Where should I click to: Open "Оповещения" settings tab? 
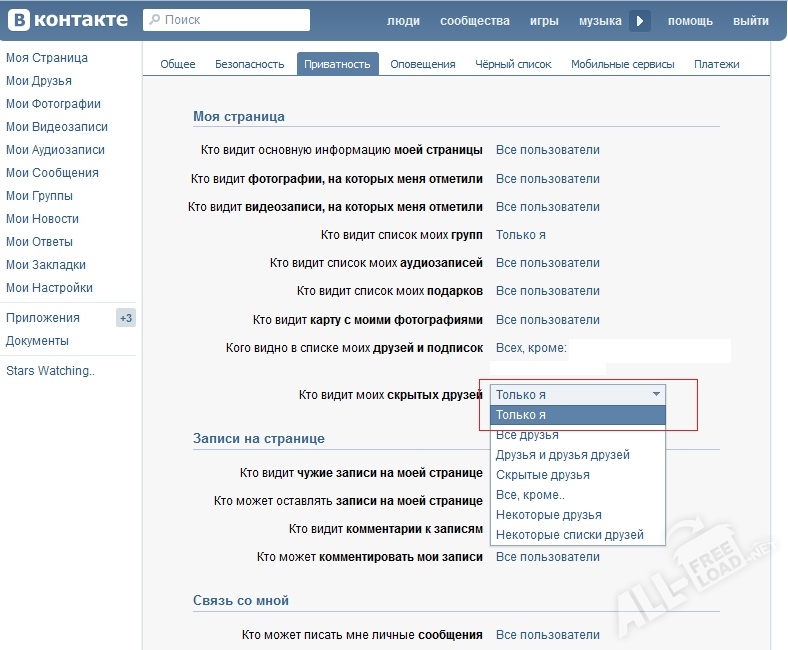[x=422, y=64]
